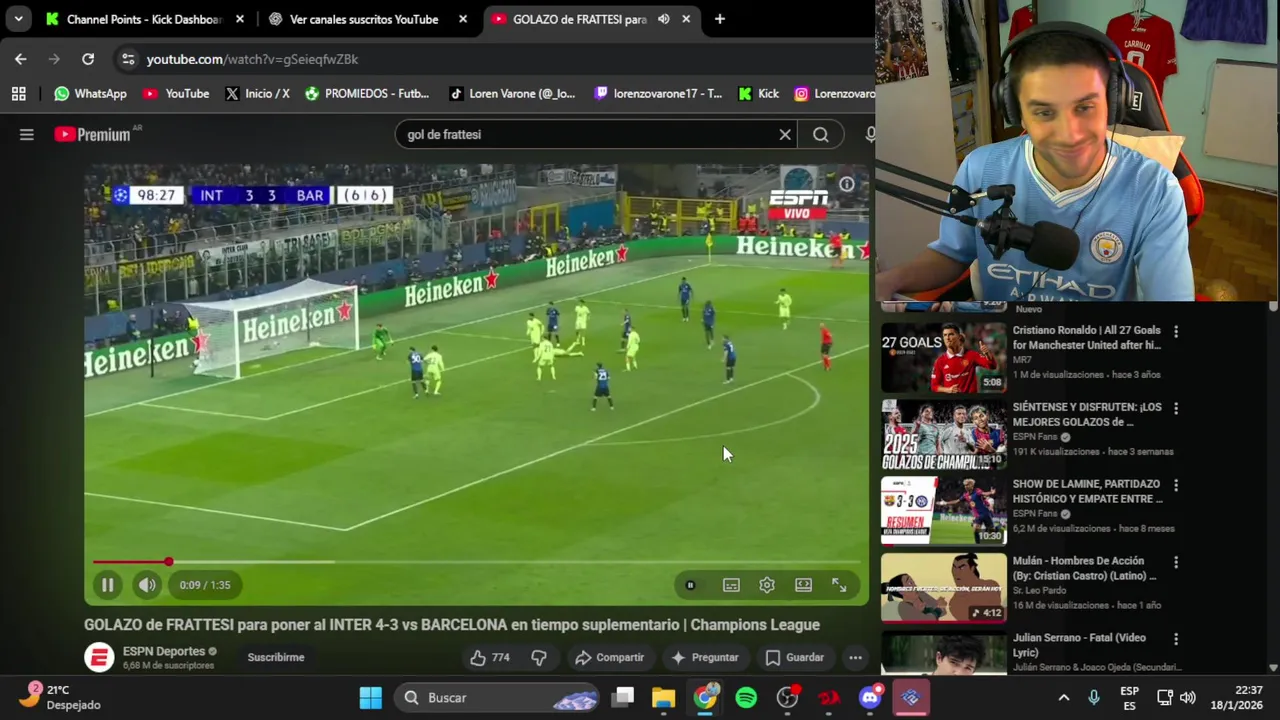Open the SHOW DE LAMINE video title

1087,491
